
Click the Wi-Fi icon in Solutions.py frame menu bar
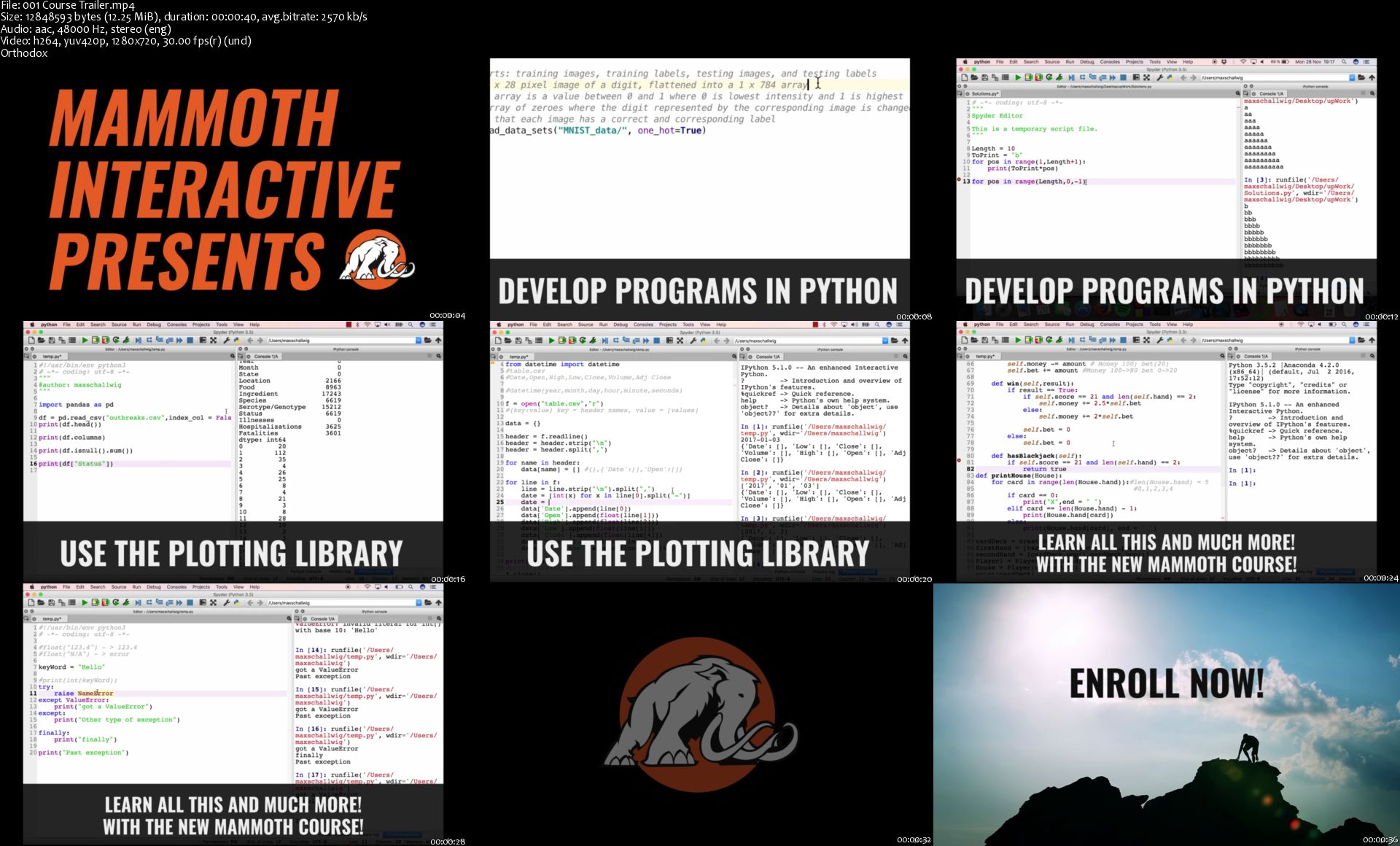tap(1243, 62)
